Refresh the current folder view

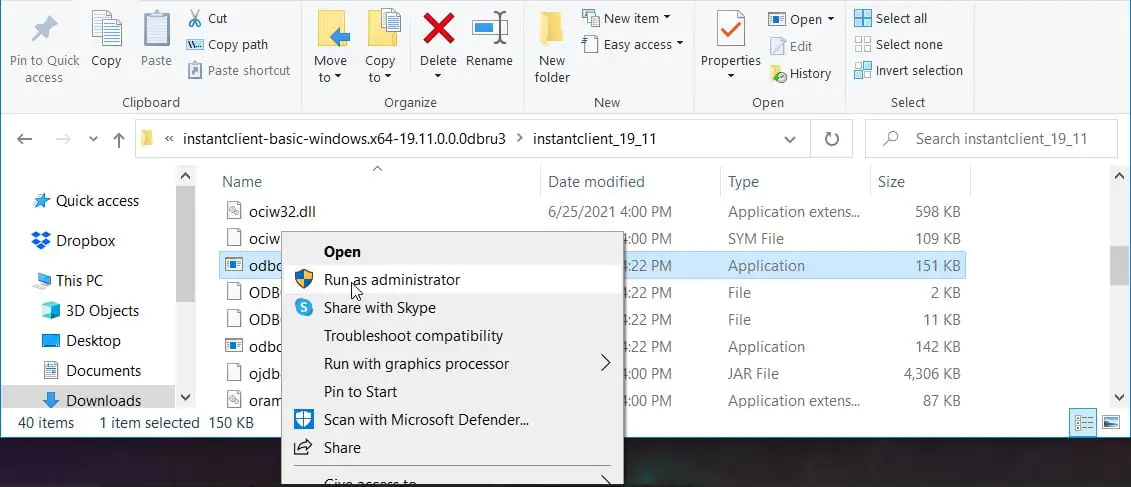point(831,139)
